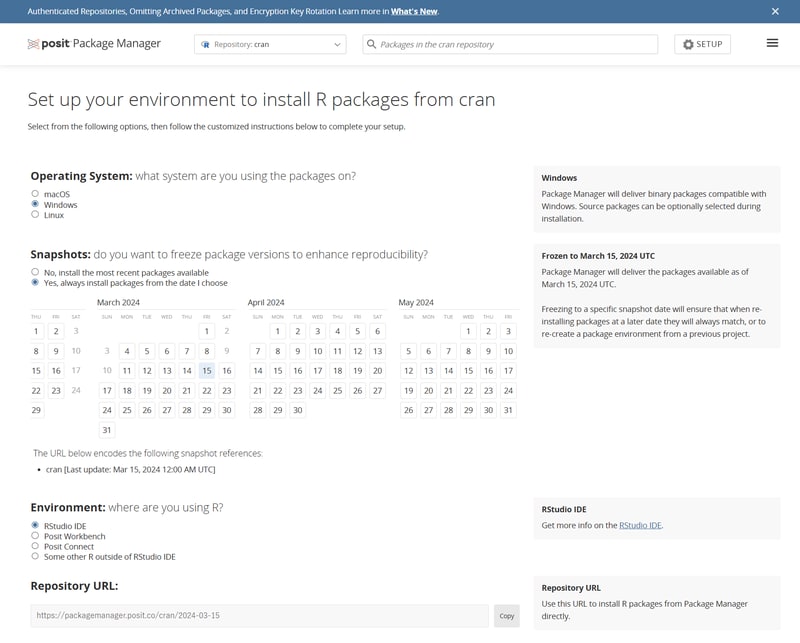This screenshot has height=643, width=800.
Task: Pick March 1 in the calendar
Action: click(207, 331)
